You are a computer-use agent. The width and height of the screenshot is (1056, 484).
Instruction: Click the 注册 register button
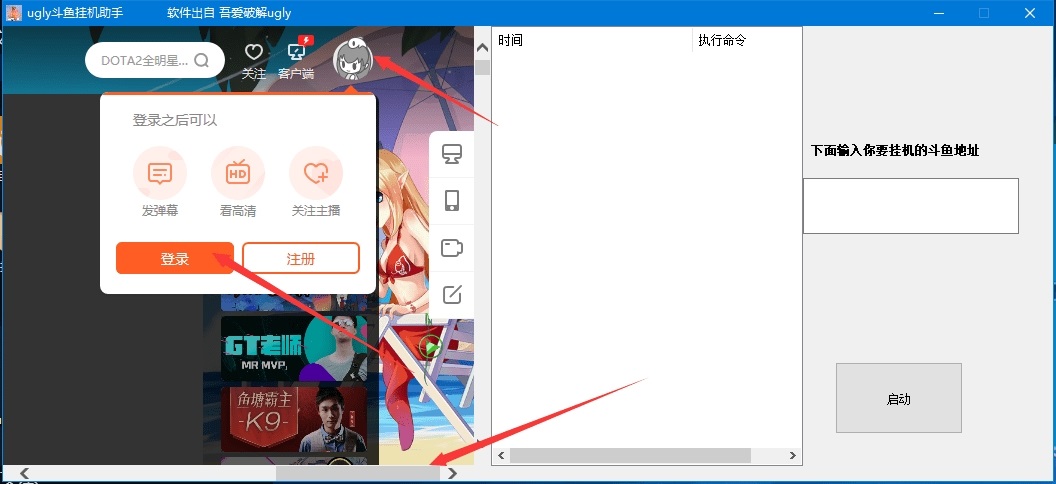coord(300,258)
